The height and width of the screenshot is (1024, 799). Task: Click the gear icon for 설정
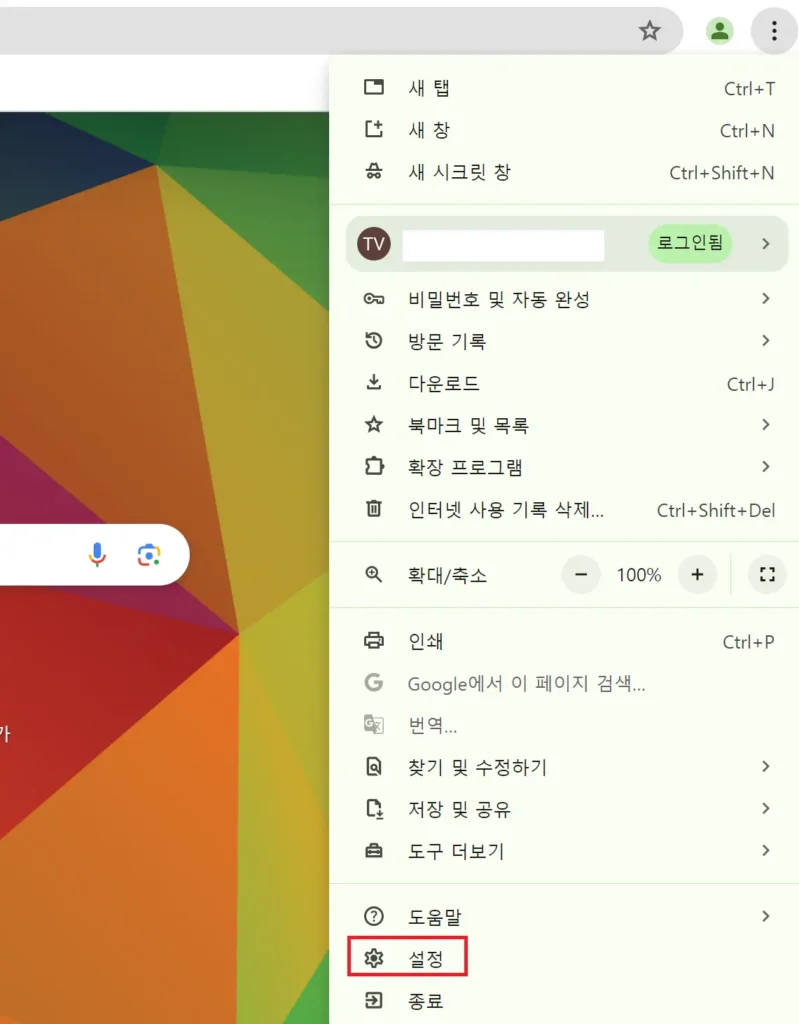click(x=374, y=958)
